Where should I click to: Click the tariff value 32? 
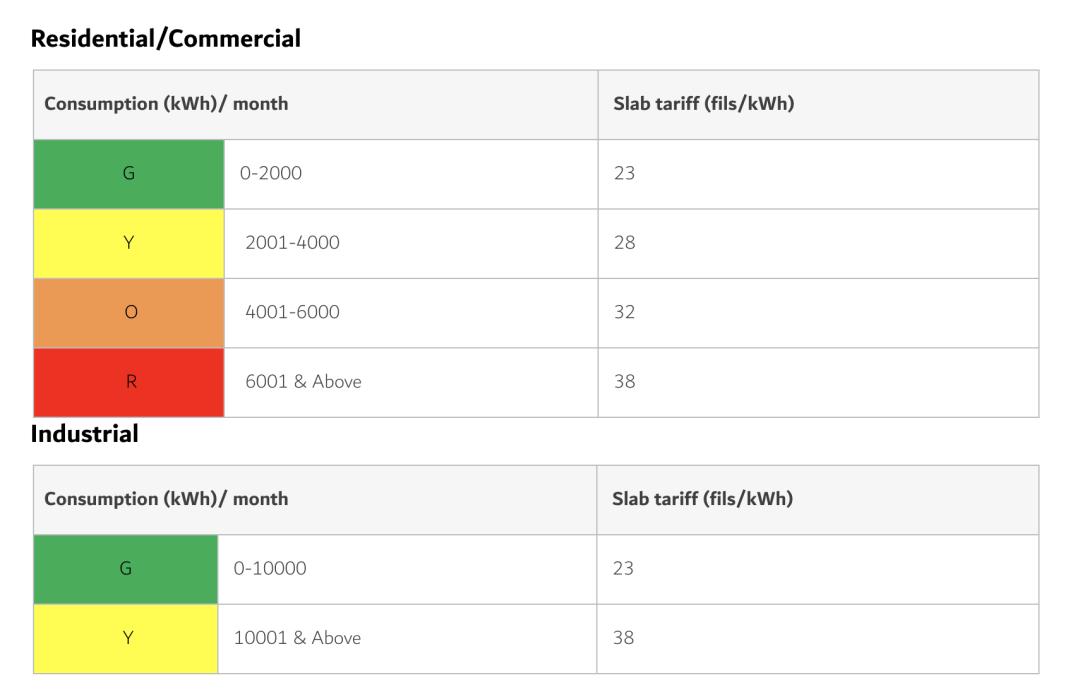click(625, 312)
